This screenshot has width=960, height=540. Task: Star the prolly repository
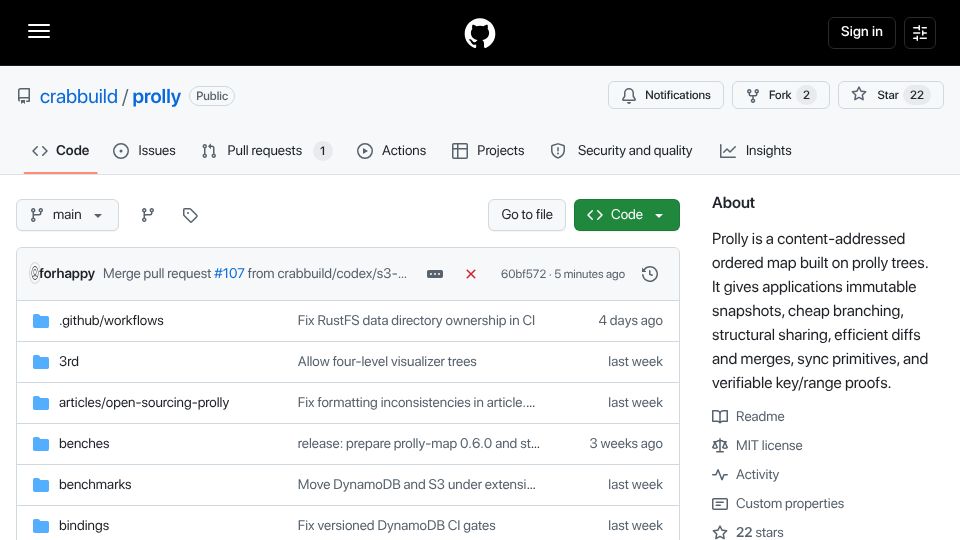(890, 95)
